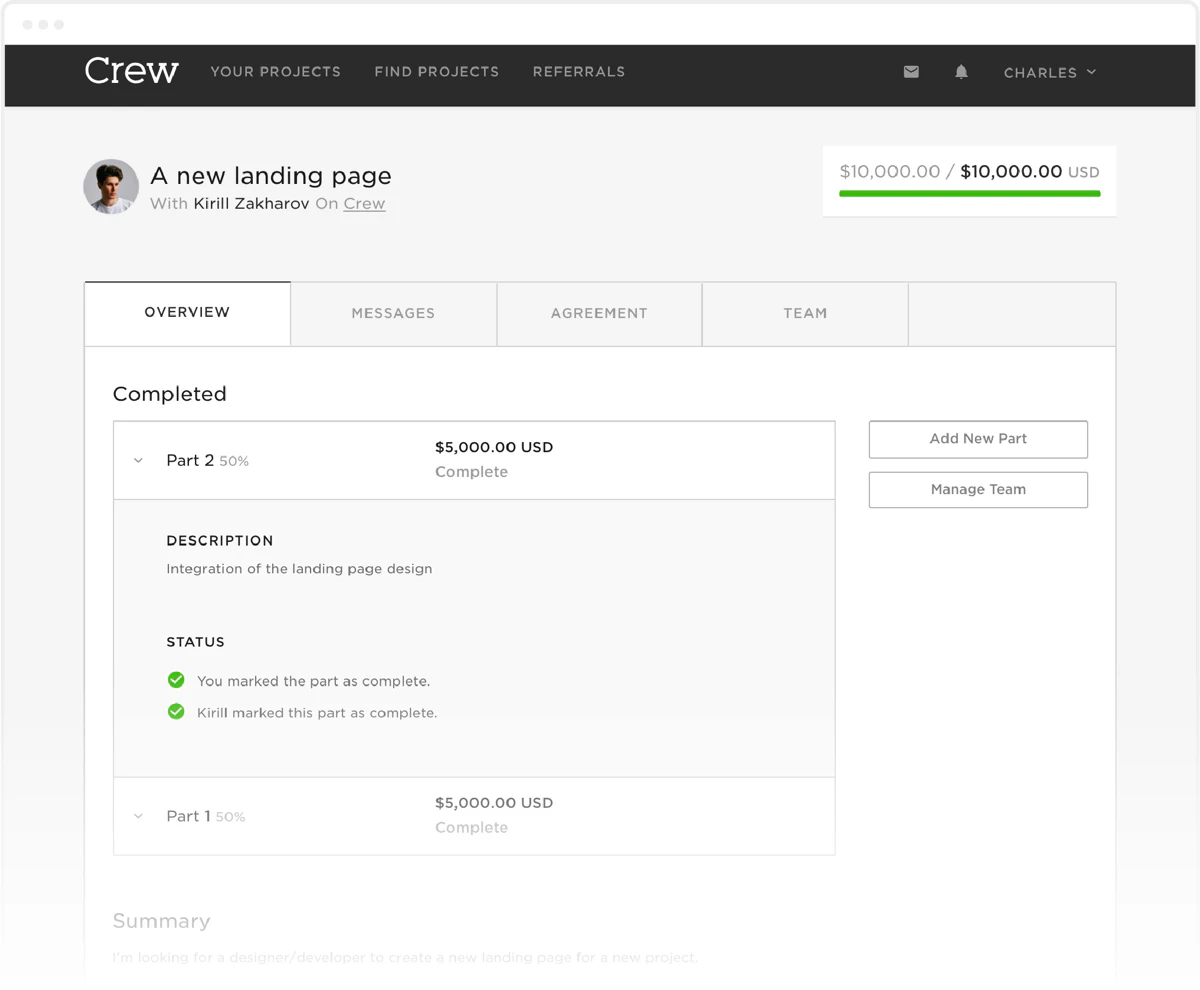Click the green budget progress bar

(970, 193)
